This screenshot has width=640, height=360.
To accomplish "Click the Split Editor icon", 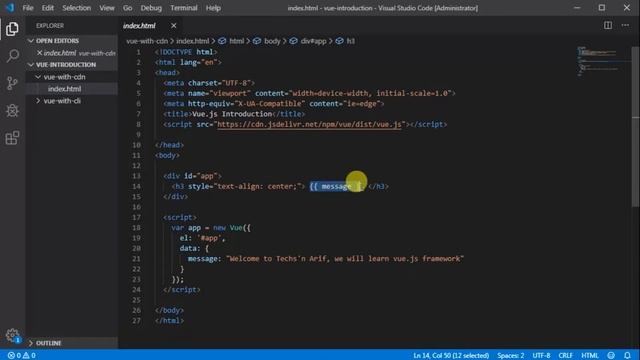I will click(608, 25).
